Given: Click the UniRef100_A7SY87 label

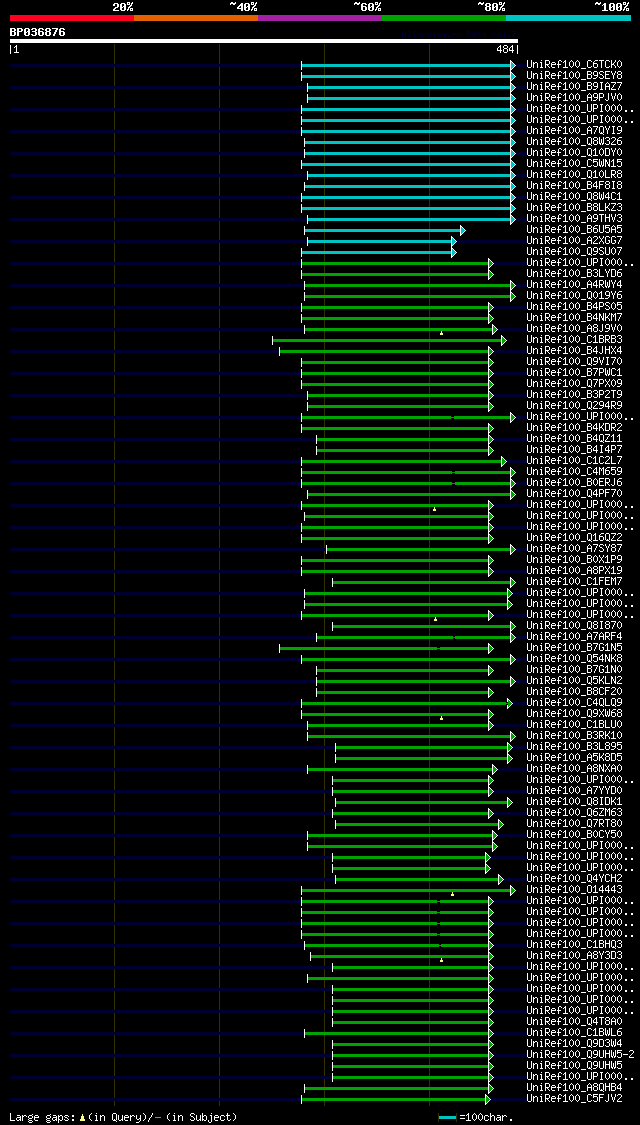Looking at the screenshot, I should click(574, 549).
